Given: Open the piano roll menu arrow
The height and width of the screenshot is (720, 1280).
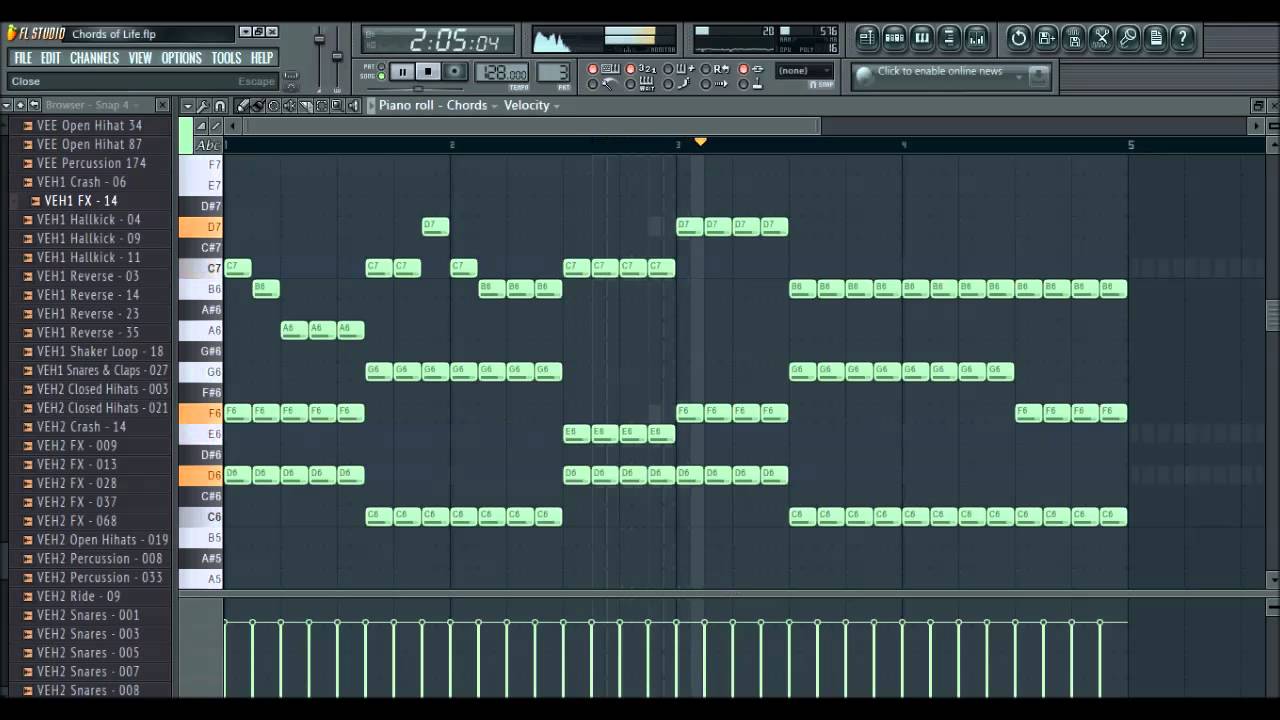Looking at the screenshot, I should tap(188, 106).
